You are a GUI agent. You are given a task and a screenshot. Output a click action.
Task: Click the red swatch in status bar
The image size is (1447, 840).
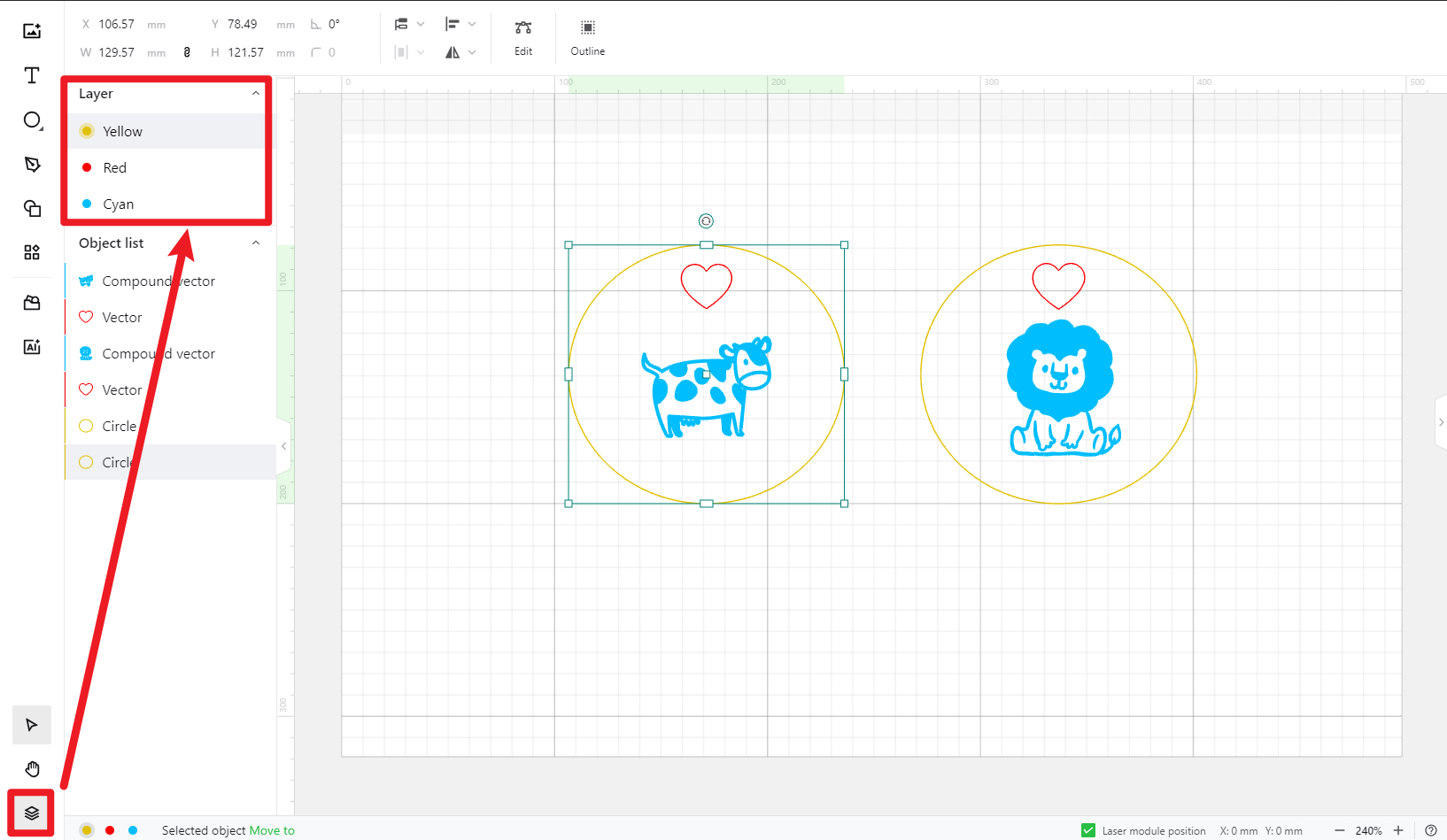coord(110,830)
